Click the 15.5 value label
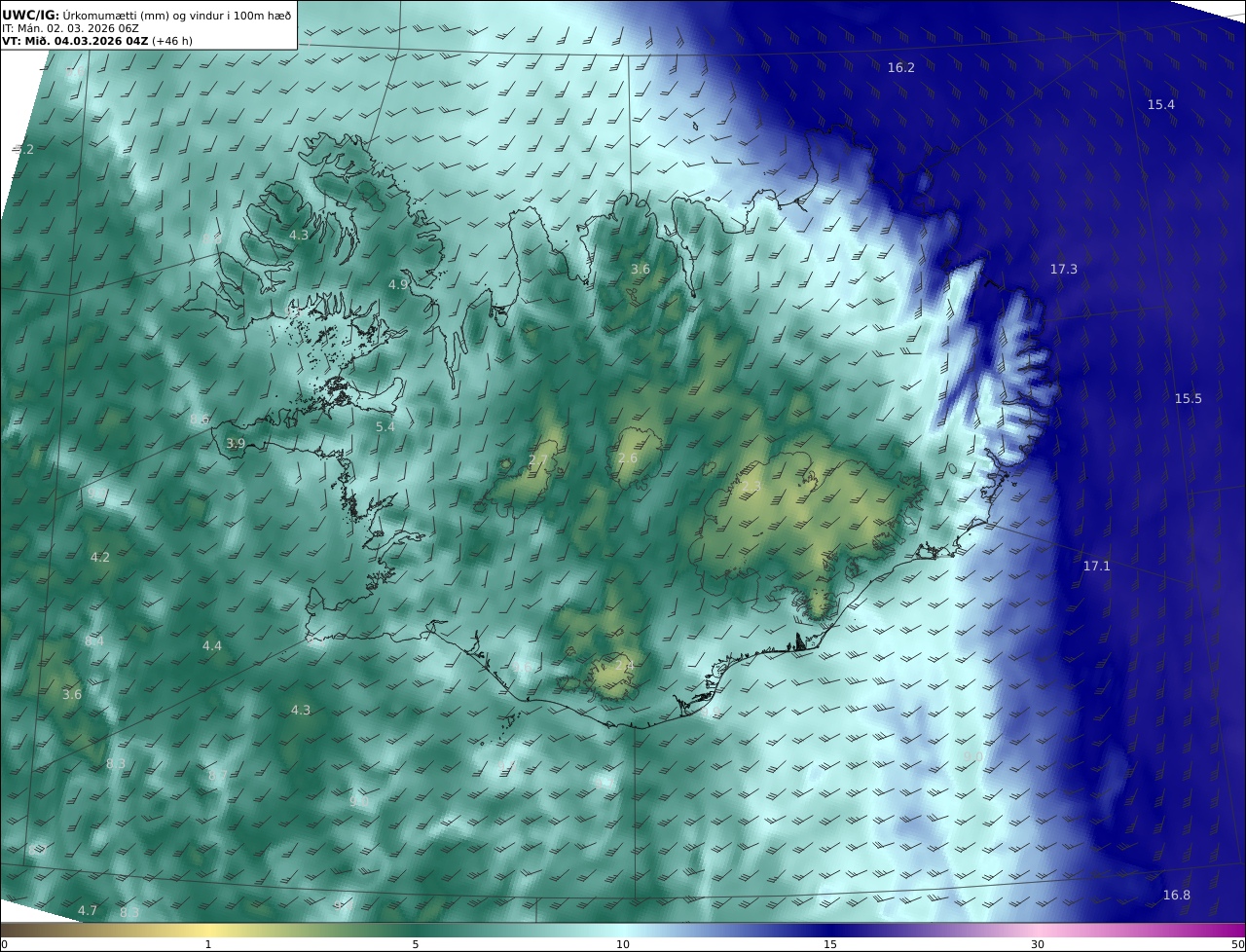The width and height of the screenshot is (1246, 952). [1188, 399]
